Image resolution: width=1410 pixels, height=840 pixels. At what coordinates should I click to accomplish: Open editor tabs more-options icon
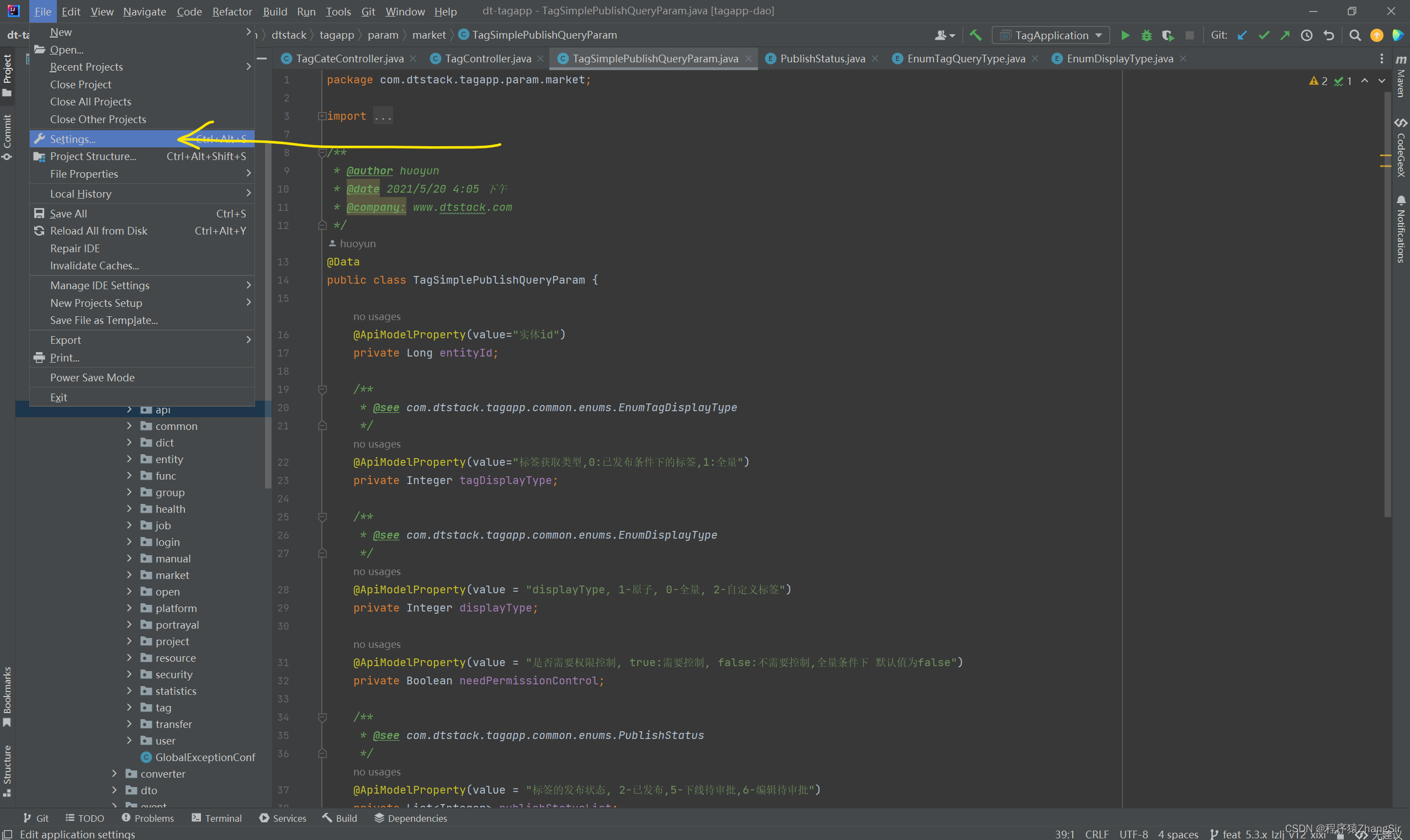1381,59
